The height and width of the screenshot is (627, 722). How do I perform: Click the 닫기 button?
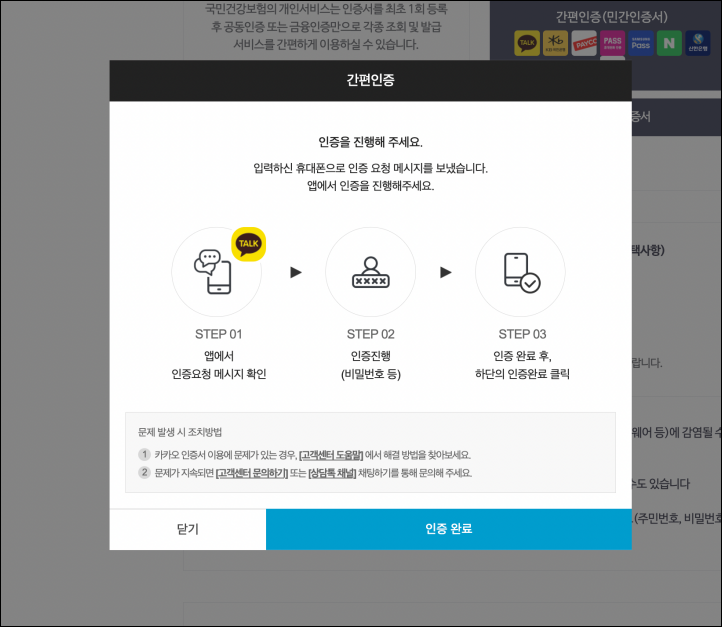coord(188,529)
